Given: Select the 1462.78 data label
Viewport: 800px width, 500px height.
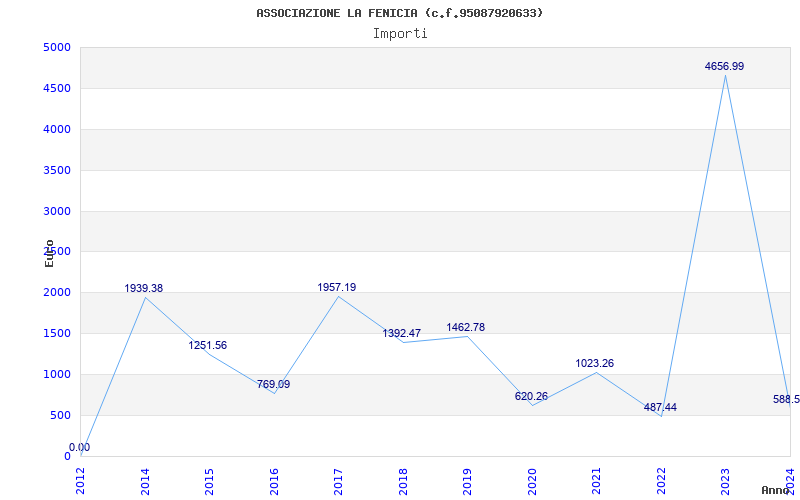Looking at the screenshot, I should (x=466, y=327).
